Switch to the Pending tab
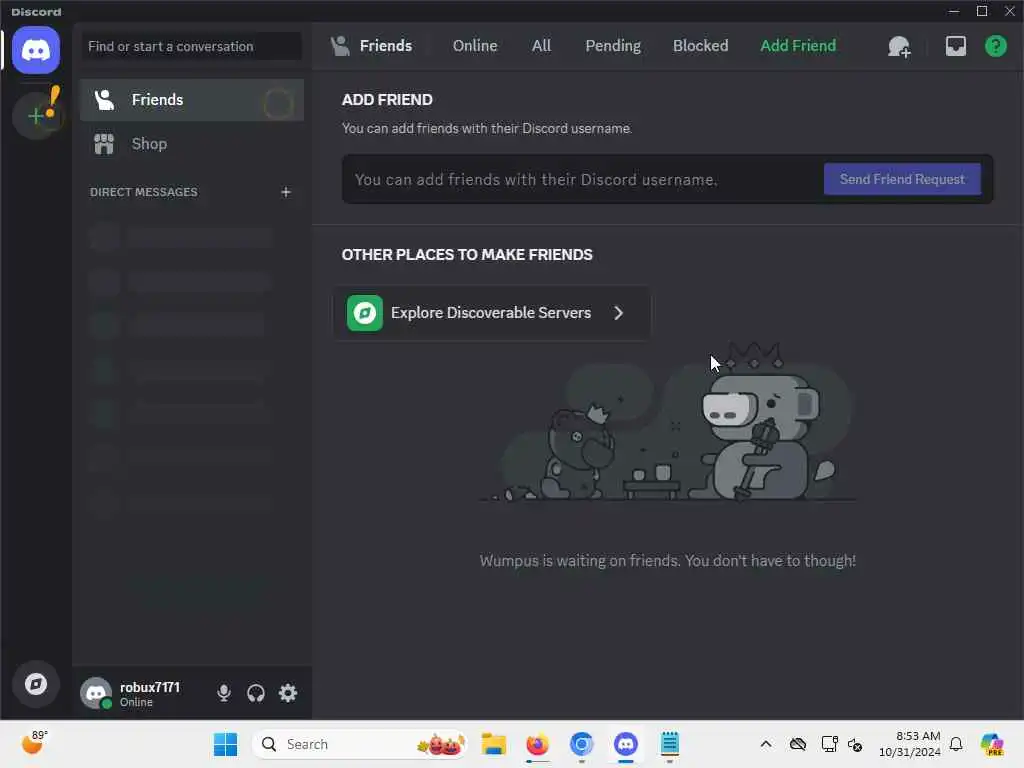This screenshot has width=1024, height=768. click(613, 46)
